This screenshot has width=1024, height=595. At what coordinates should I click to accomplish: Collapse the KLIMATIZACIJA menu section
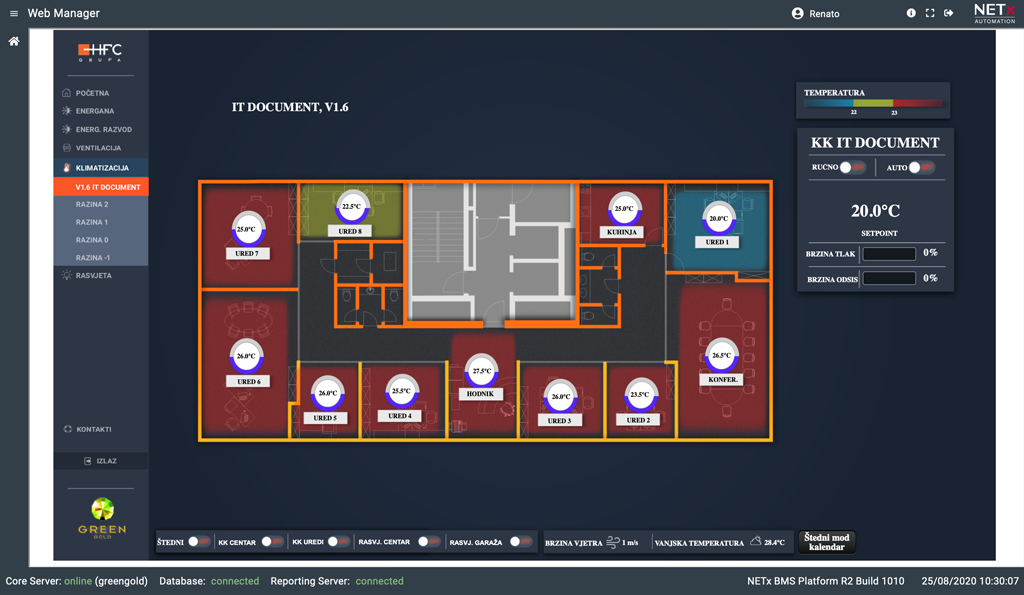[101, 168]
